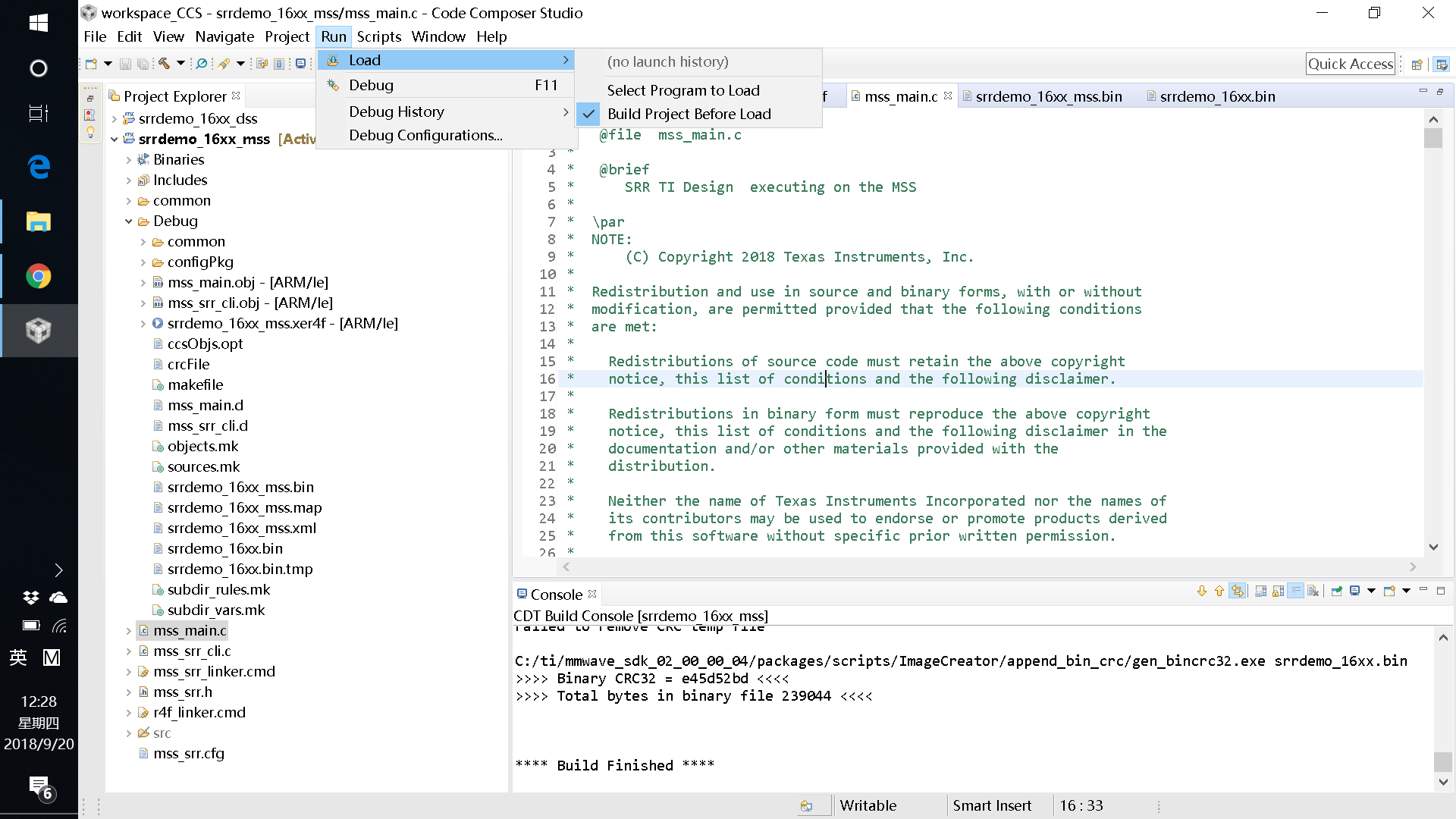Close the mss_main.c editor tab

coord(948,96)
